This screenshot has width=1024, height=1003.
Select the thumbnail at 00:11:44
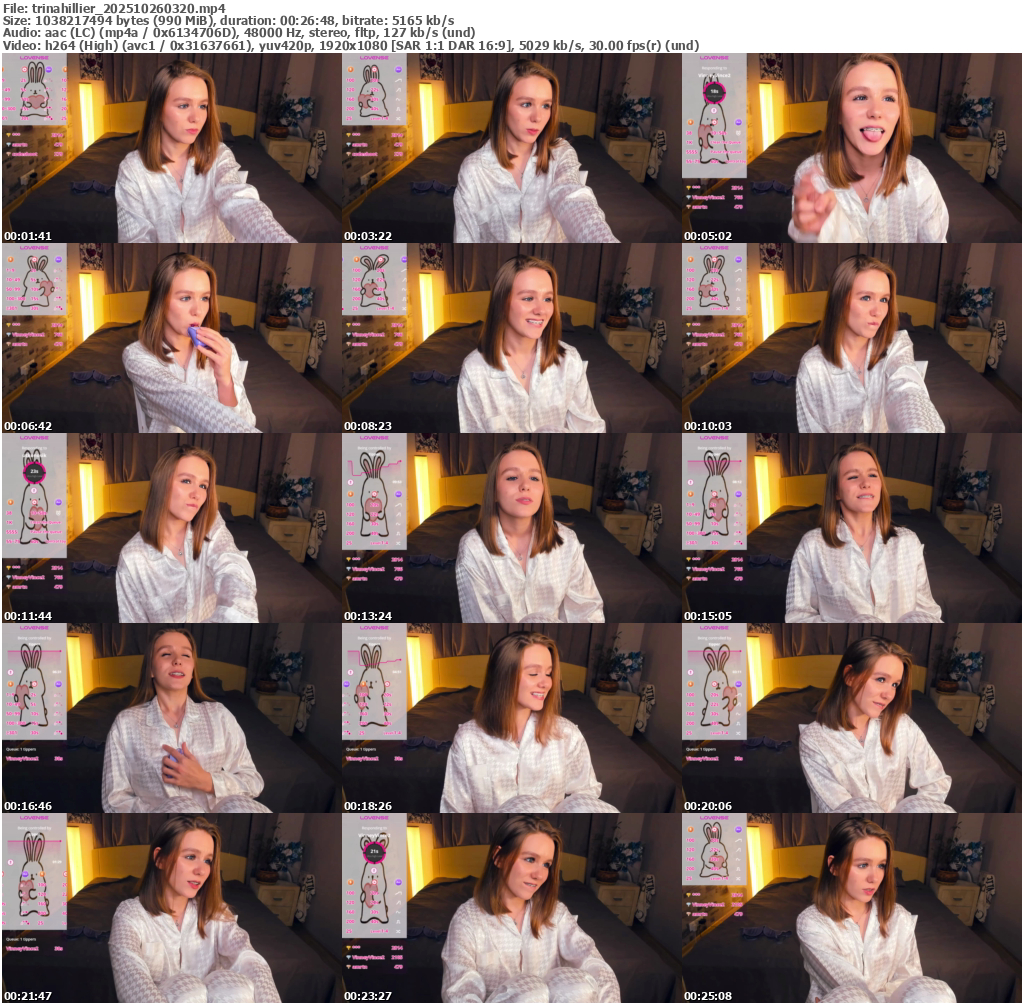pos(172,528)
